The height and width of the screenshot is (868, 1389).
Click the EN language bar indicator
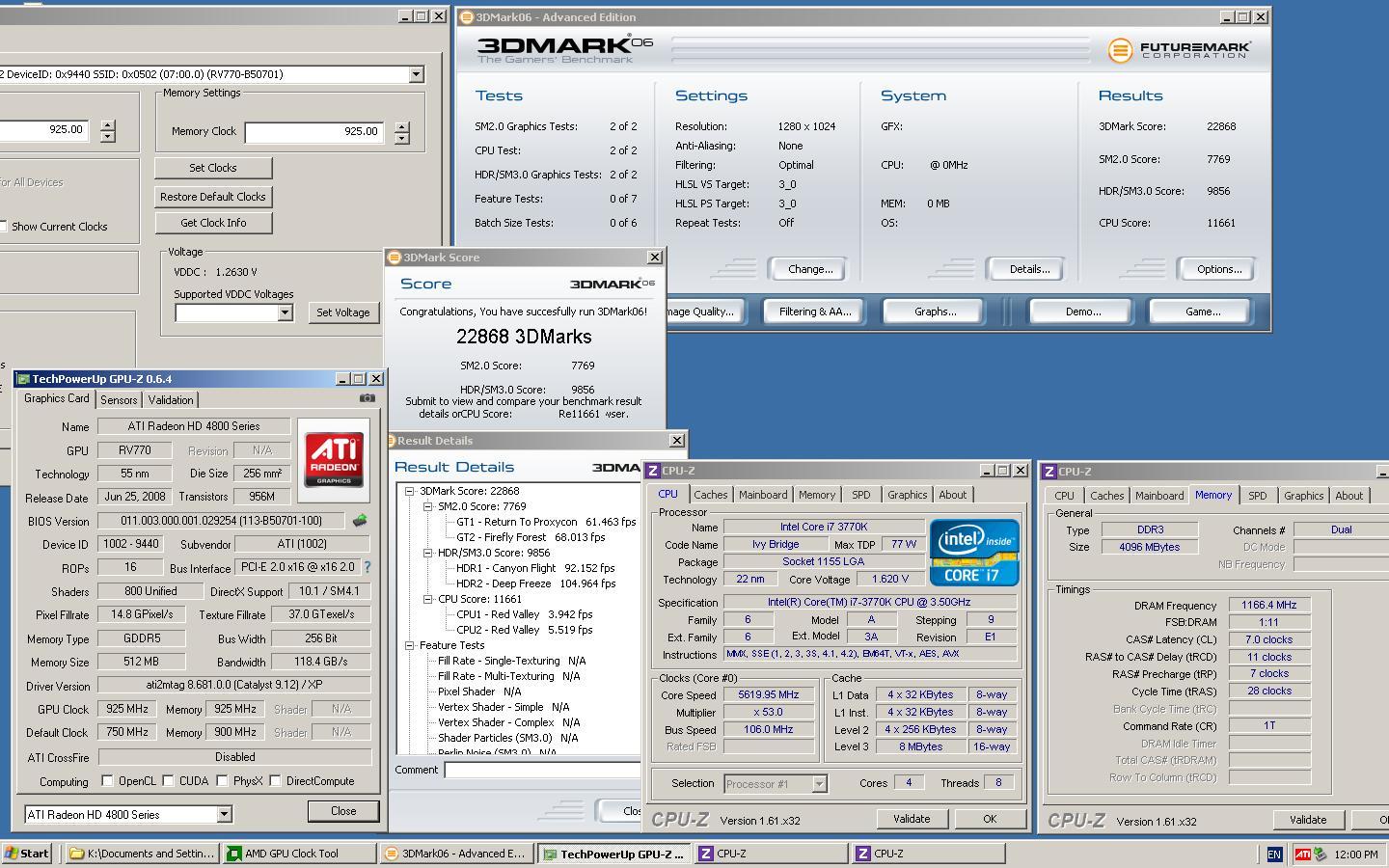(1273, 854)
